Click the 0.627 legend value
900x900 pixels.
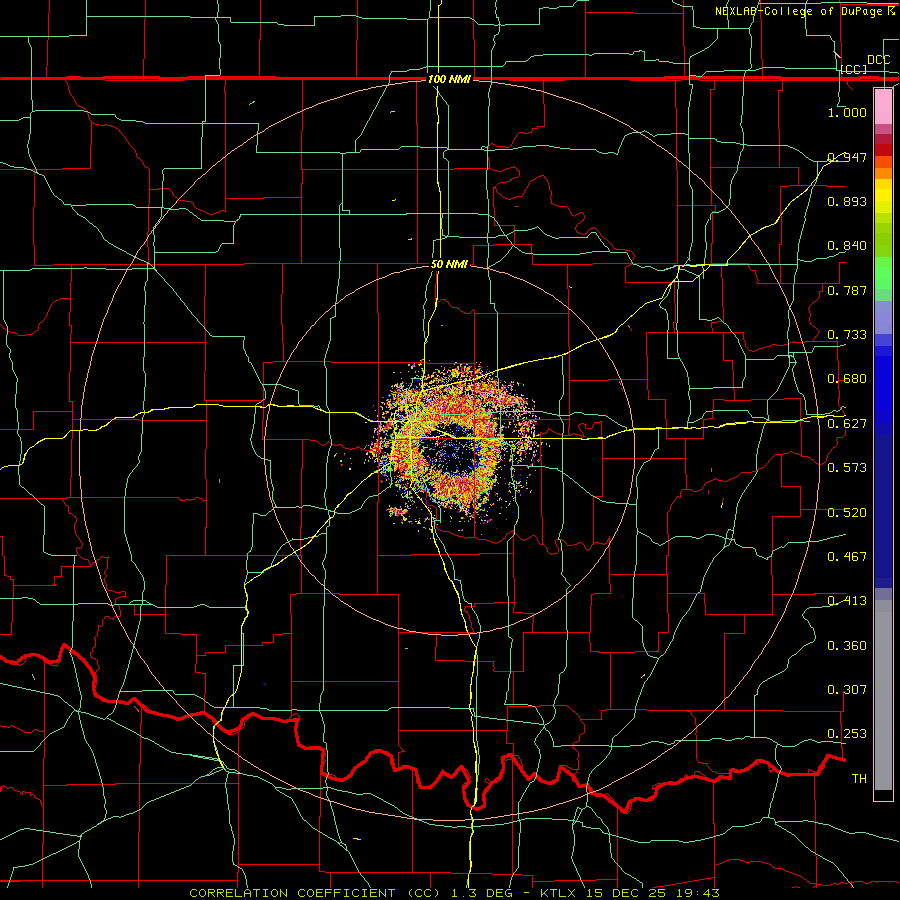(847, 424)
